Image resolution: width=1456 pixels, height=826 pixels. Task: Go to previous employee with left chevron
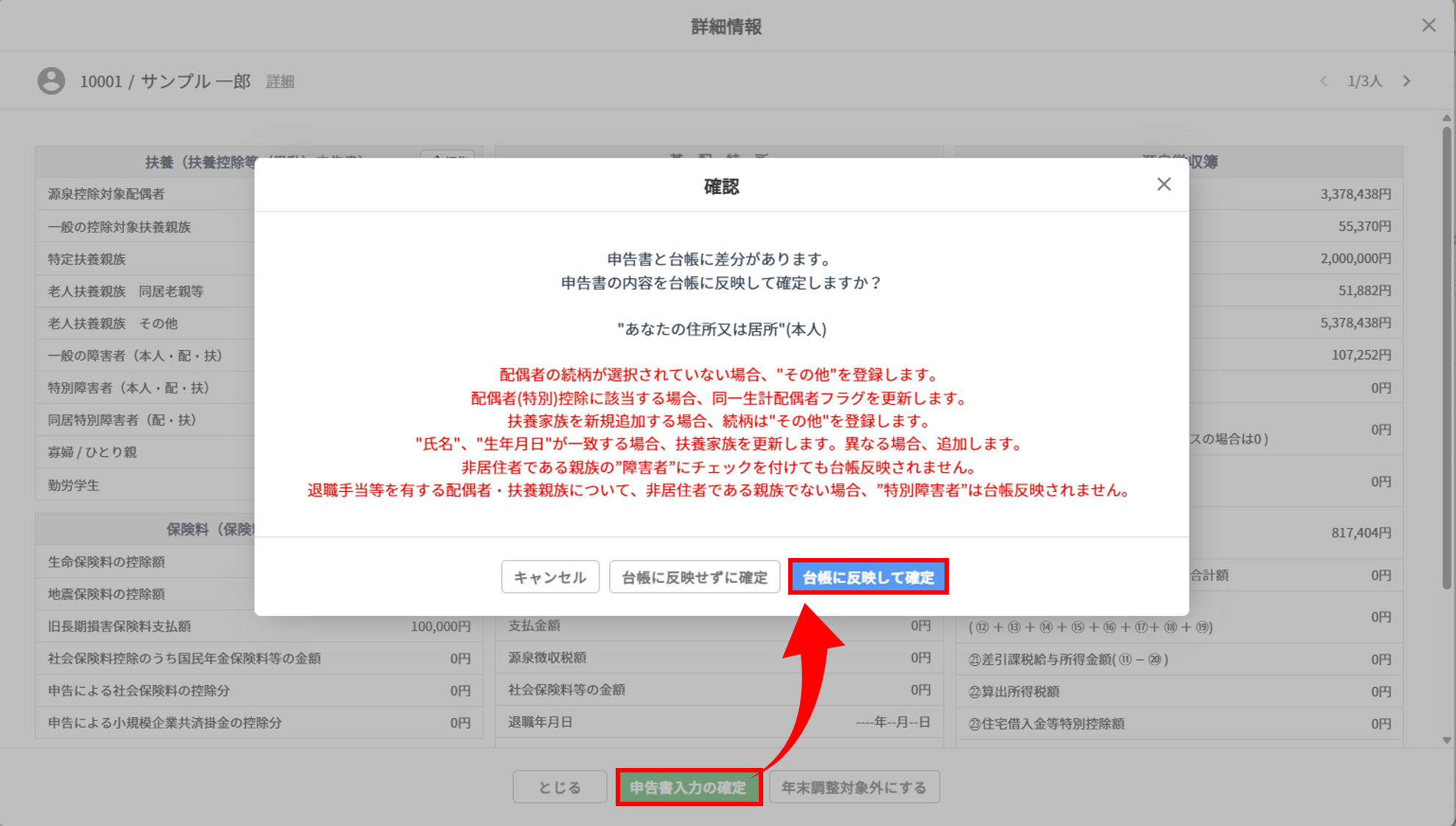[1324, 81]
